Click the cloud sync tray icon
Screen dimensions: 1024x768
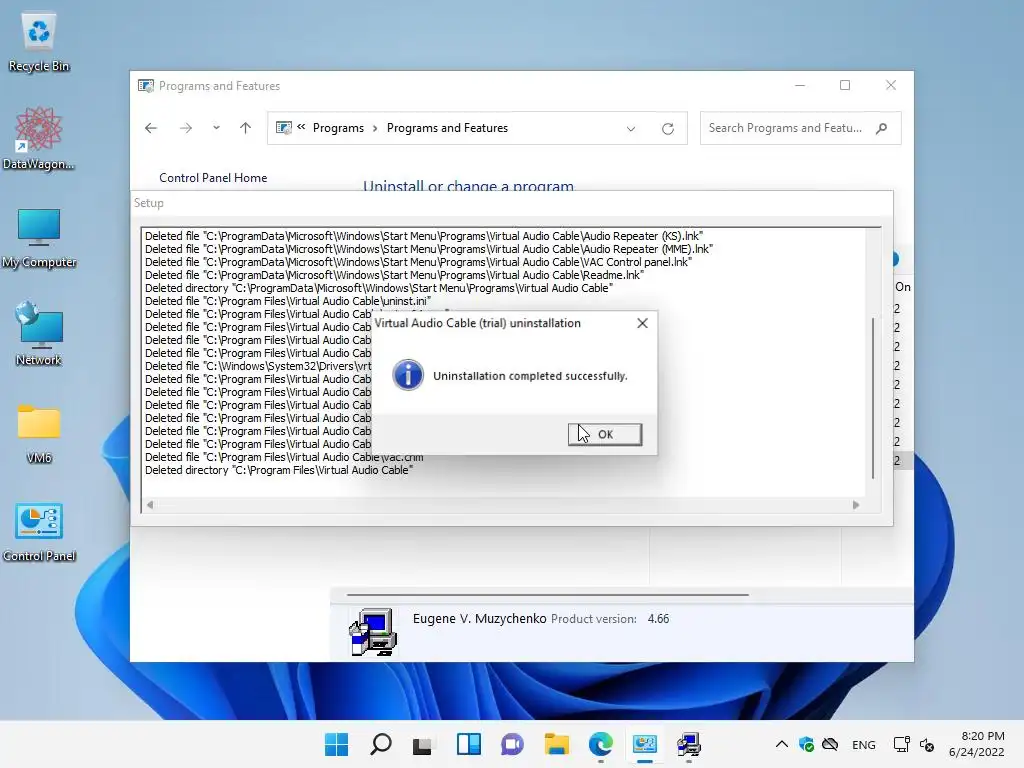830,744
